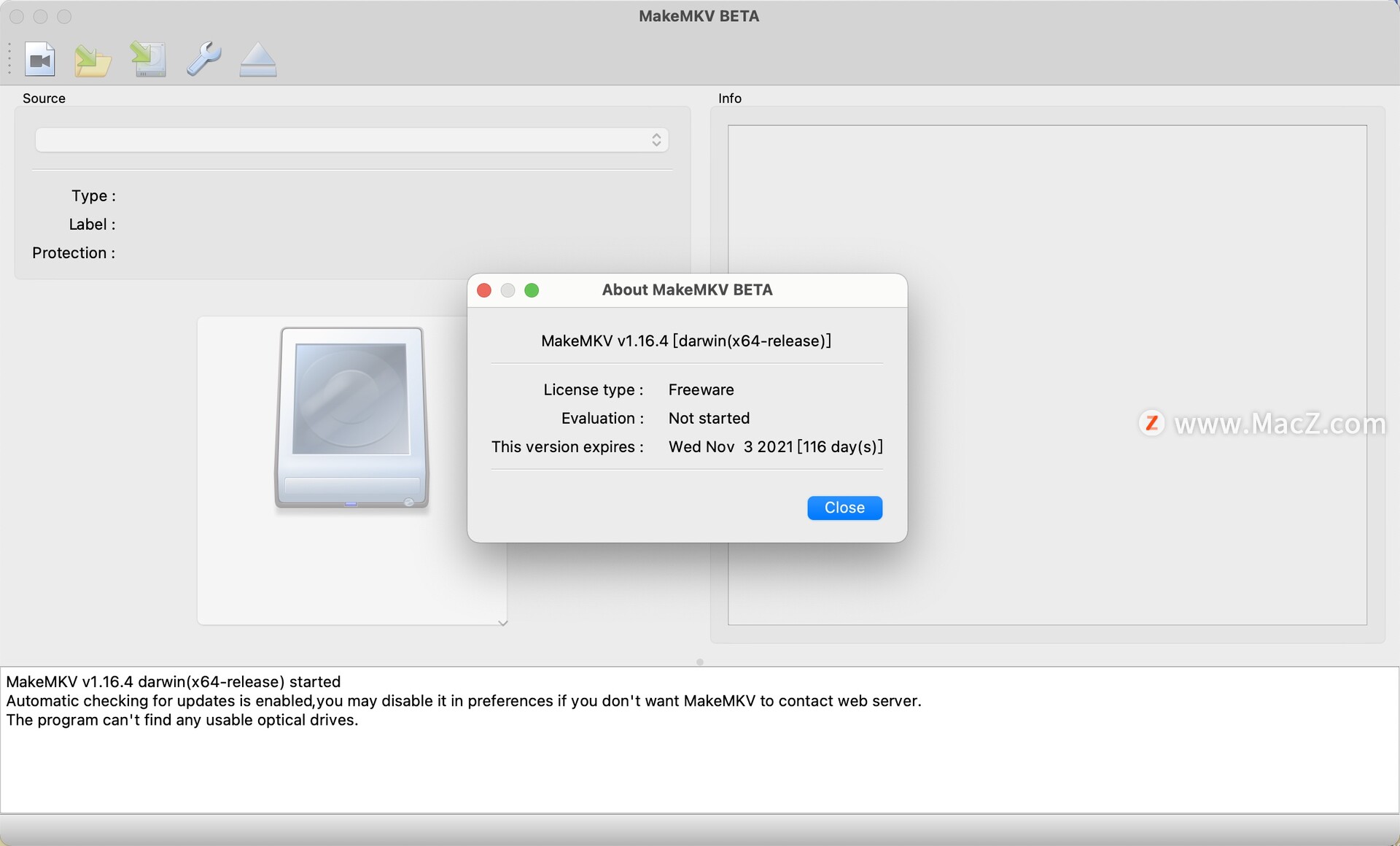1400x846 pixels.
Task: Open video files via camera toolbar icon
Action: 40,59
